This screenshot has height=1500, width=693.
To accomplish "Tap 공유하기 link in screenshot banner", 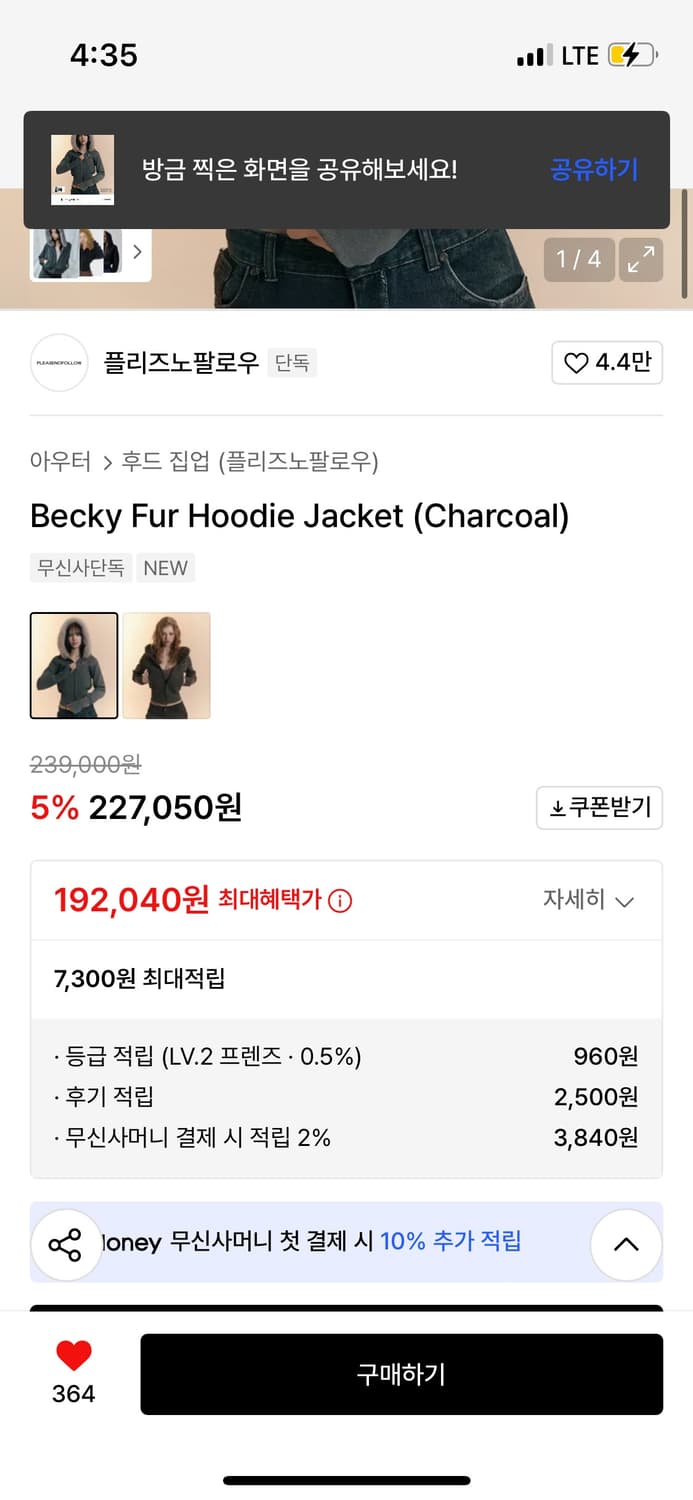I will [x=594, y=170].
